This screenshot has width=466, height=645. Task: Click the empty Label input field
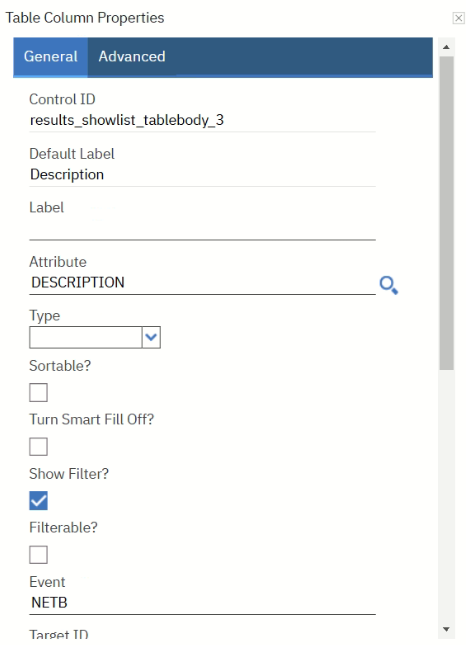pyautogui.click(x=202, y=229)
